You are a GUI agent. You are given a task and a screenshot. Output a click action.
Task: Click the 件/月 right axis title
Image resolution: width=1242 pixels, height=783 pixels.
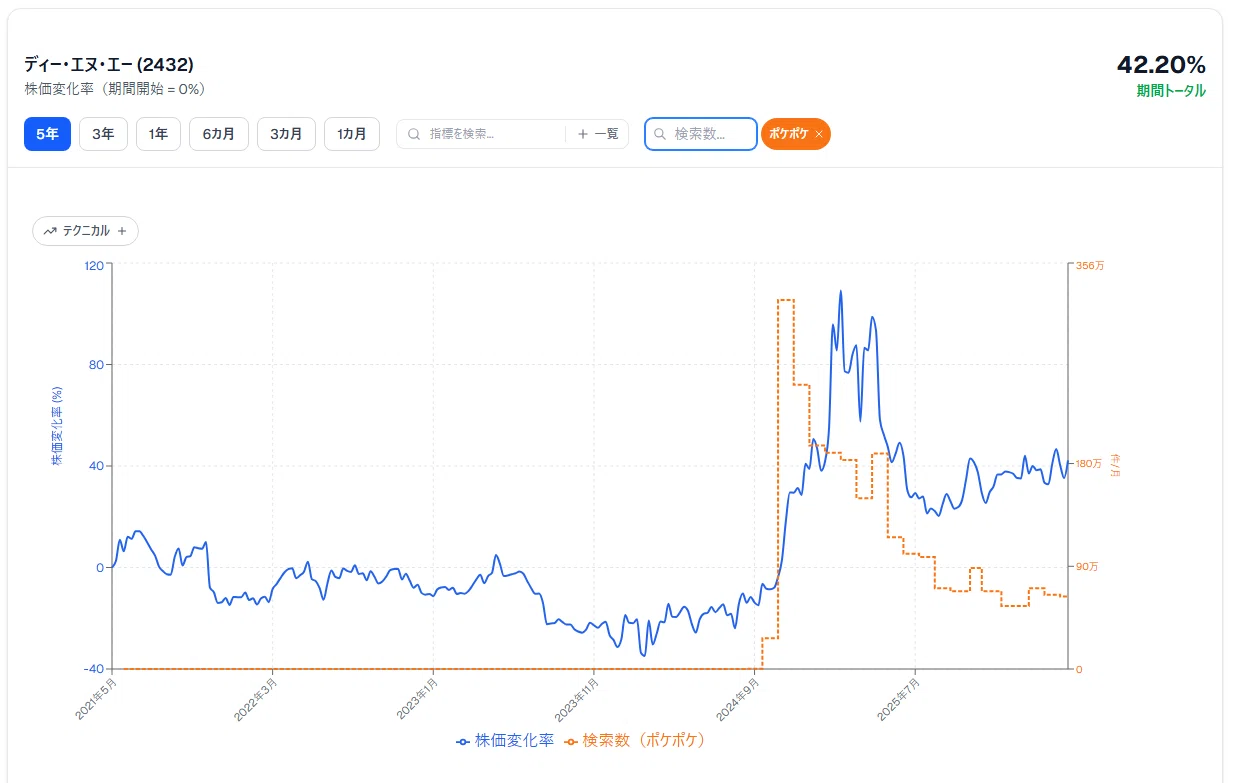click(x=1115, y=465)
